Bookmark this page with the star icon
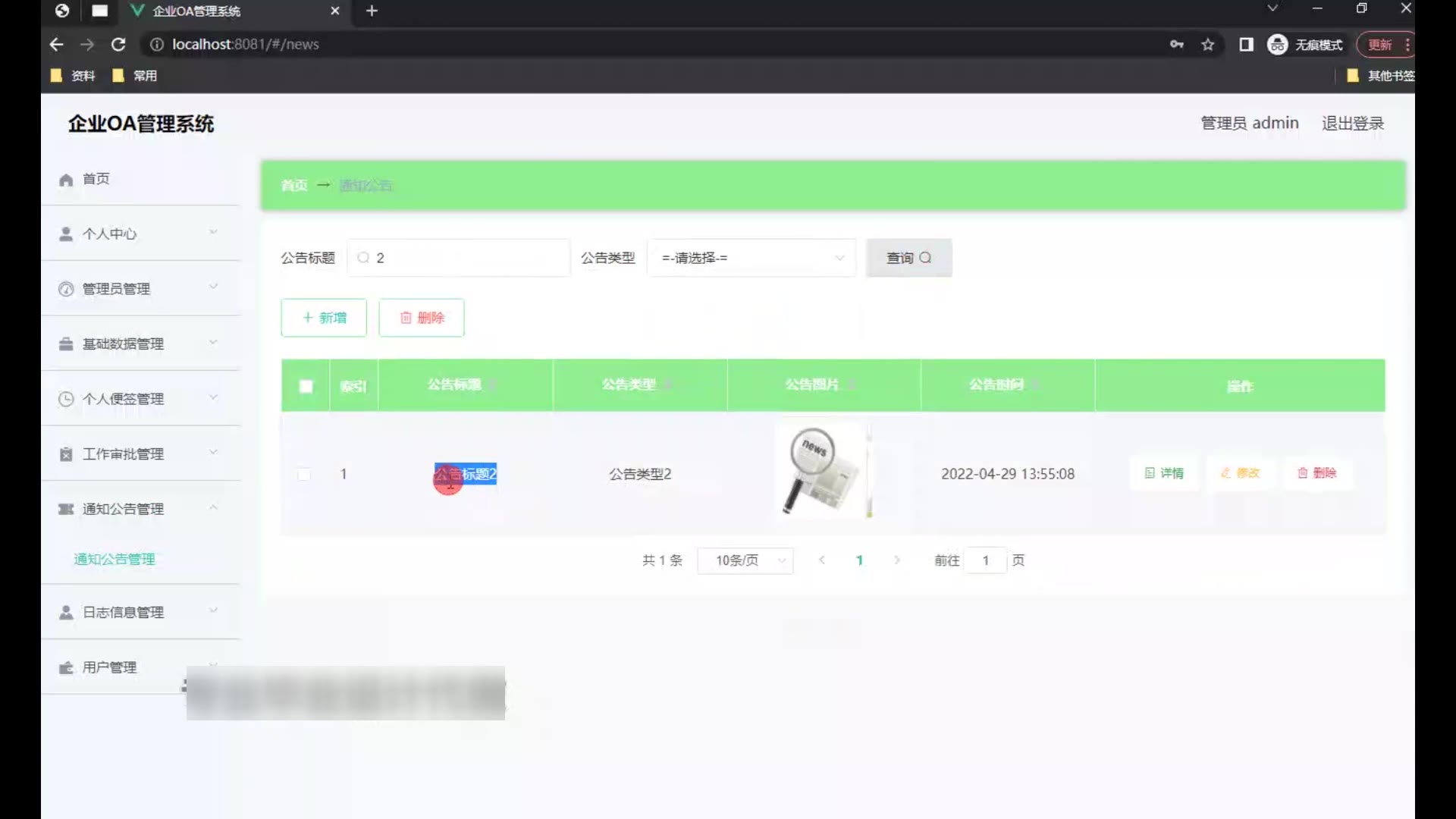The width and height of the screenshot is (1456, 819). [x=1208, y=45]
